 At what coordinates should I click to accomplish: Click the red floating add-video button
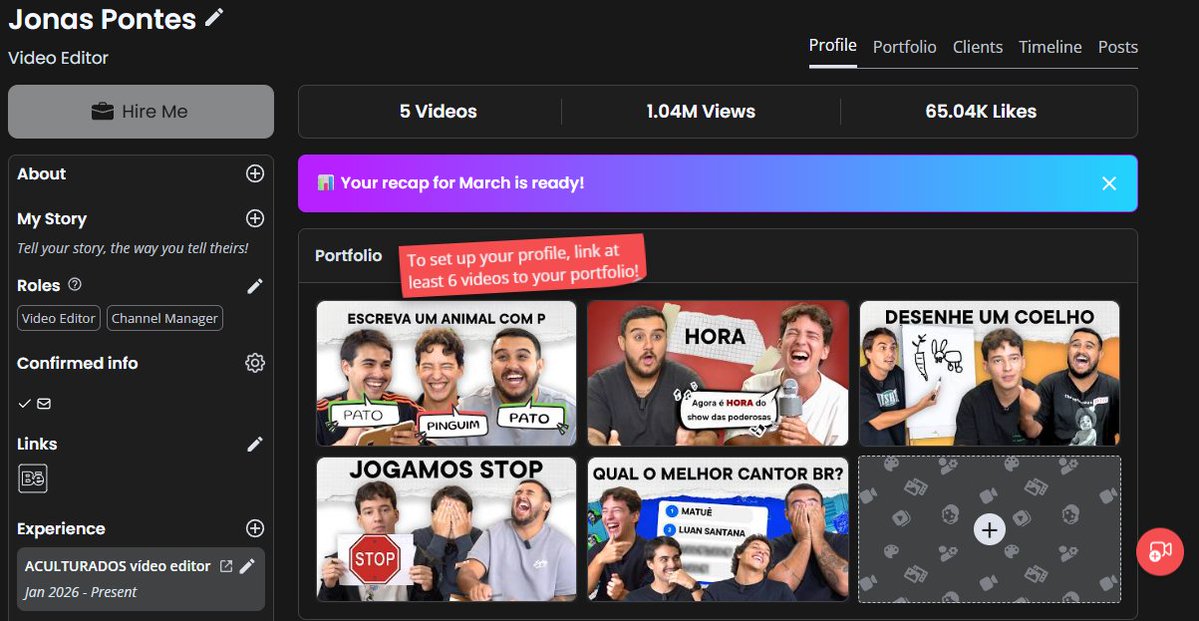pos(1160,551)
